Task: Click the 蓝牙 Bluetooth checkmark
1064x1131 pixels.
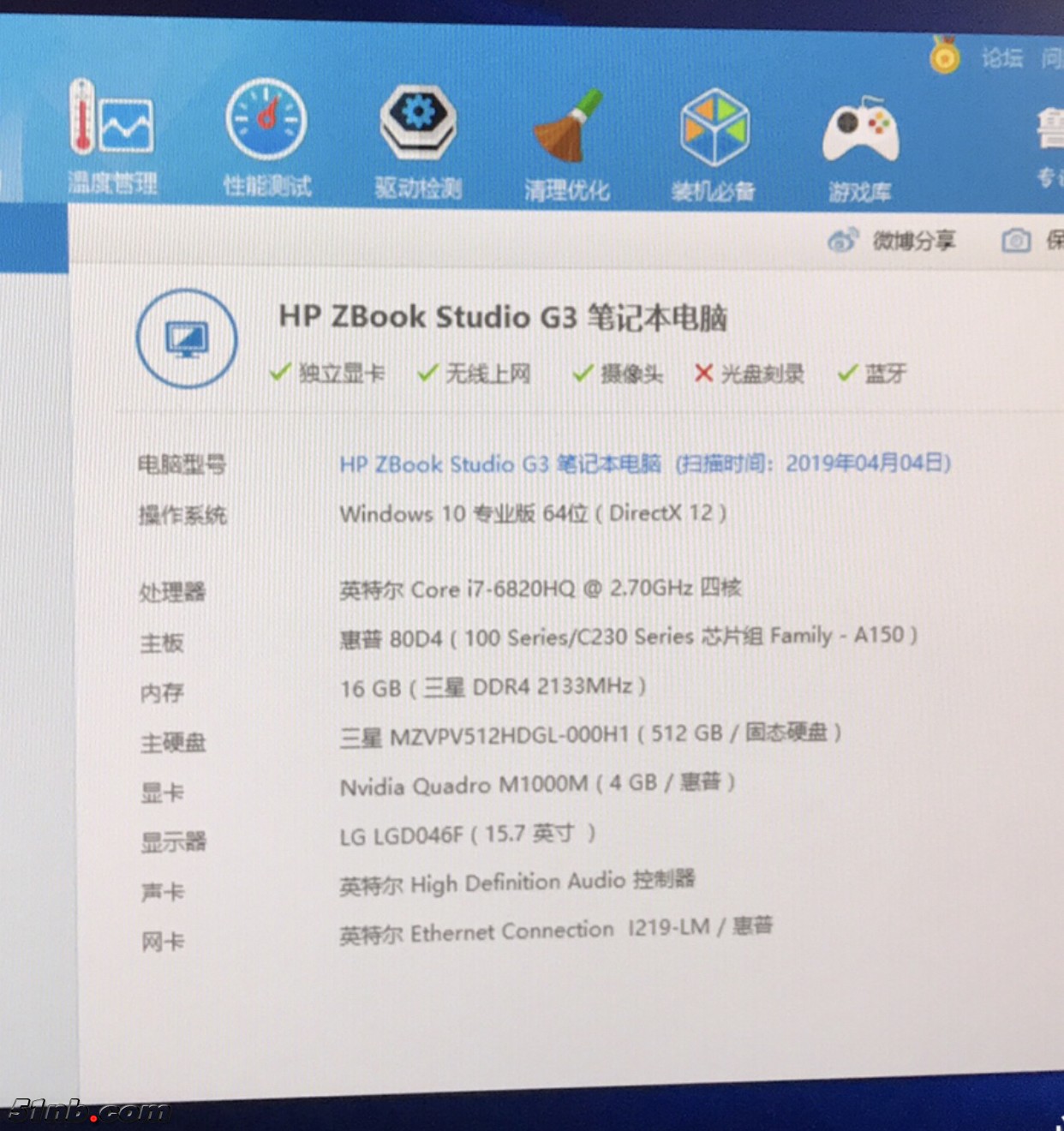Action: (x=846, y=372)
